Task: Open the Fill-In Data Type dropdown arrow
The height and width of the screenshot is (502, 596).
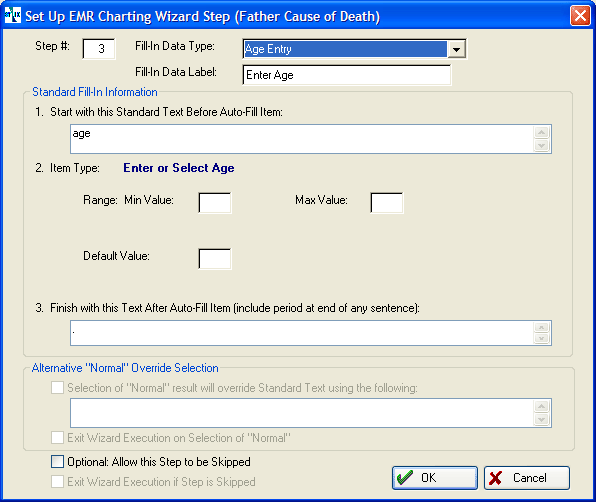Action: click(457, 49)
